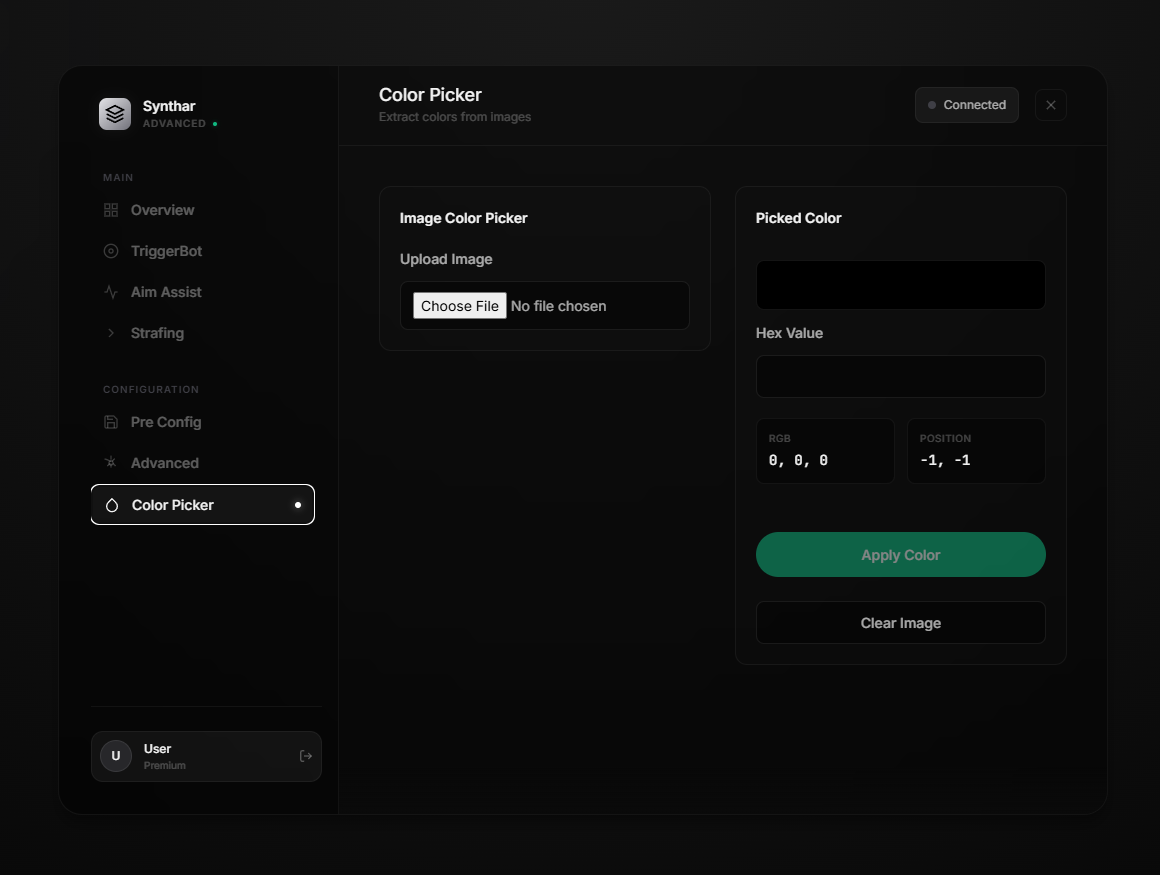1160x875 pixels.
Task: Click the Synthar layers logo
Action: coord(114,113)
